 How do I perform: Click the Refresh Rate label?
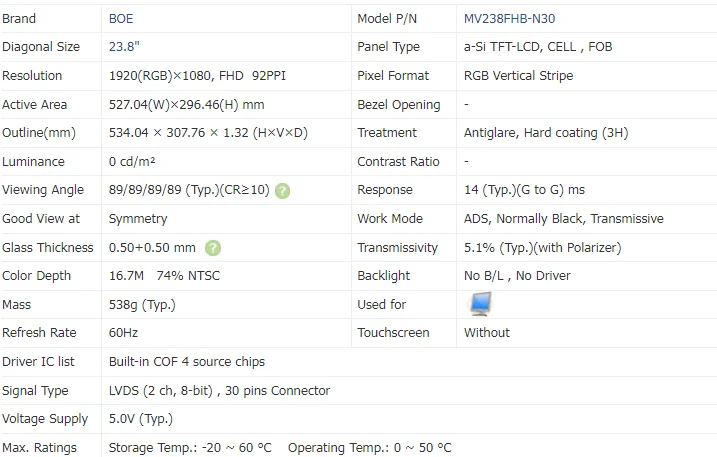pos(39,333)
